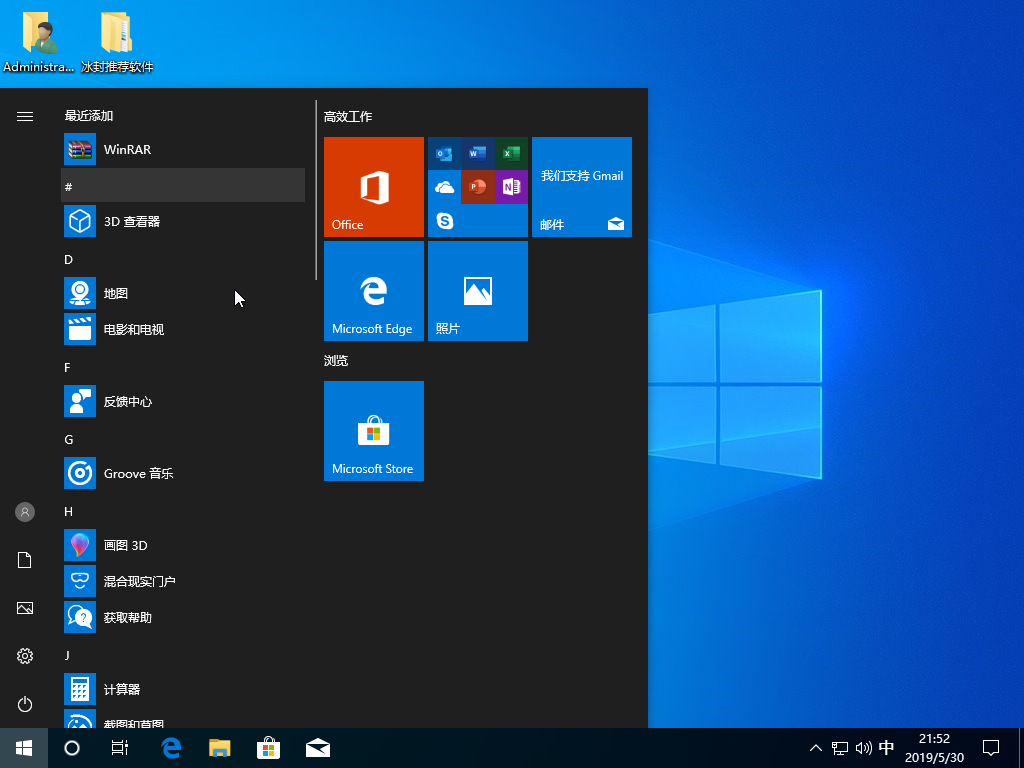The width and height of the screenshot is (1024, 768).
Task: Open Documents from the Start sidebar
Action: (25, 560)
